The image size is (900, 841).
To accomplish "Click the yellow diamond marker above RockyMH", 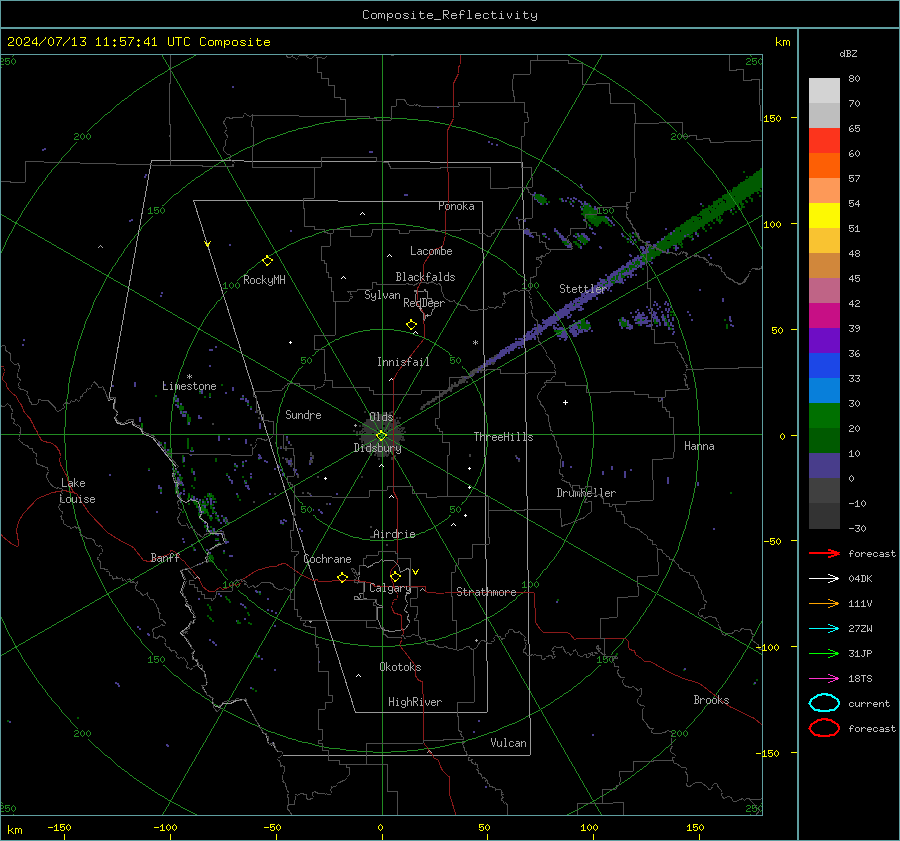I will [x=267, y=261].
